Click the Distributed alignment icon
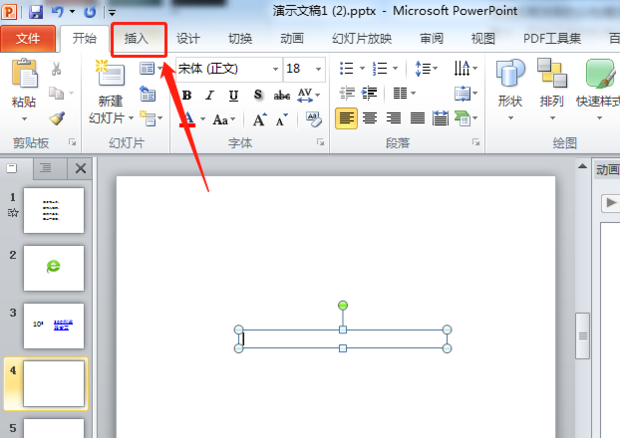Screen dimensions: 620x438 pyautogui.click(x=440, y=118)
